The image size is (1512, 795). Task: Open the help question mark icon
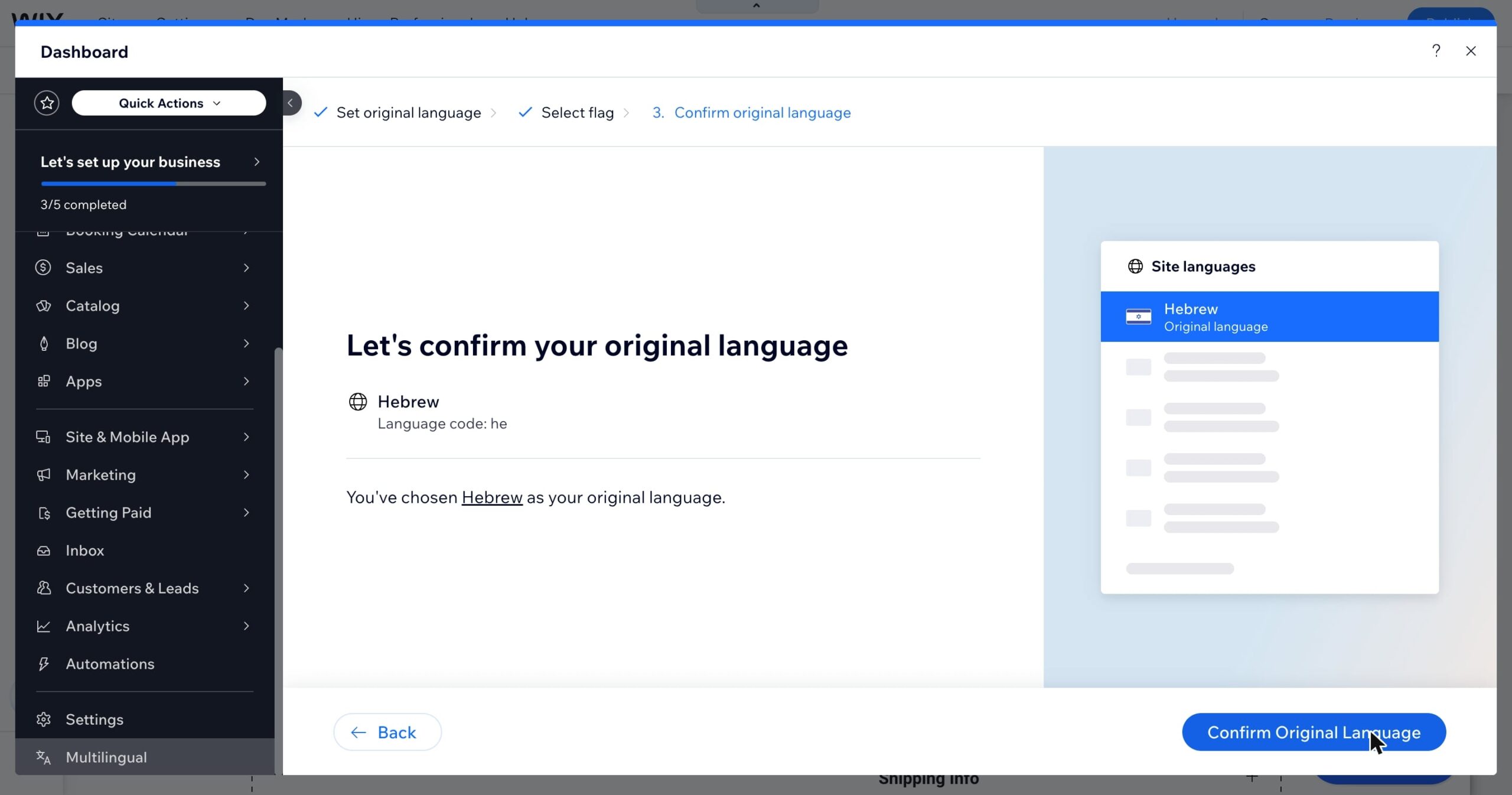[1436, 51]
